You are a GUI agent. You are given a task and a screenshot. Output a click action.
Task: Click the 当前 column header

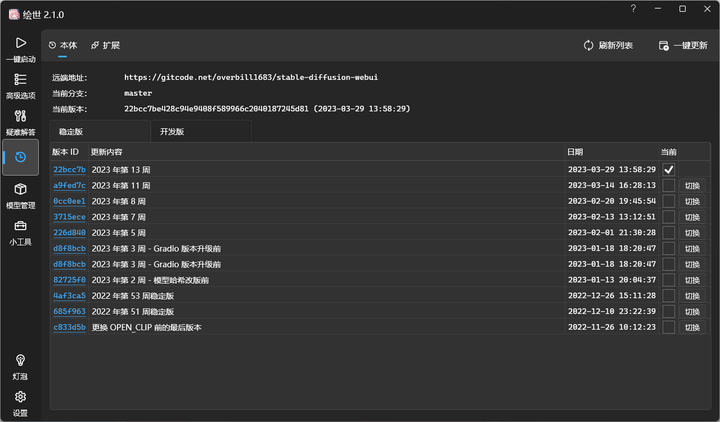(x=669, y=152)
